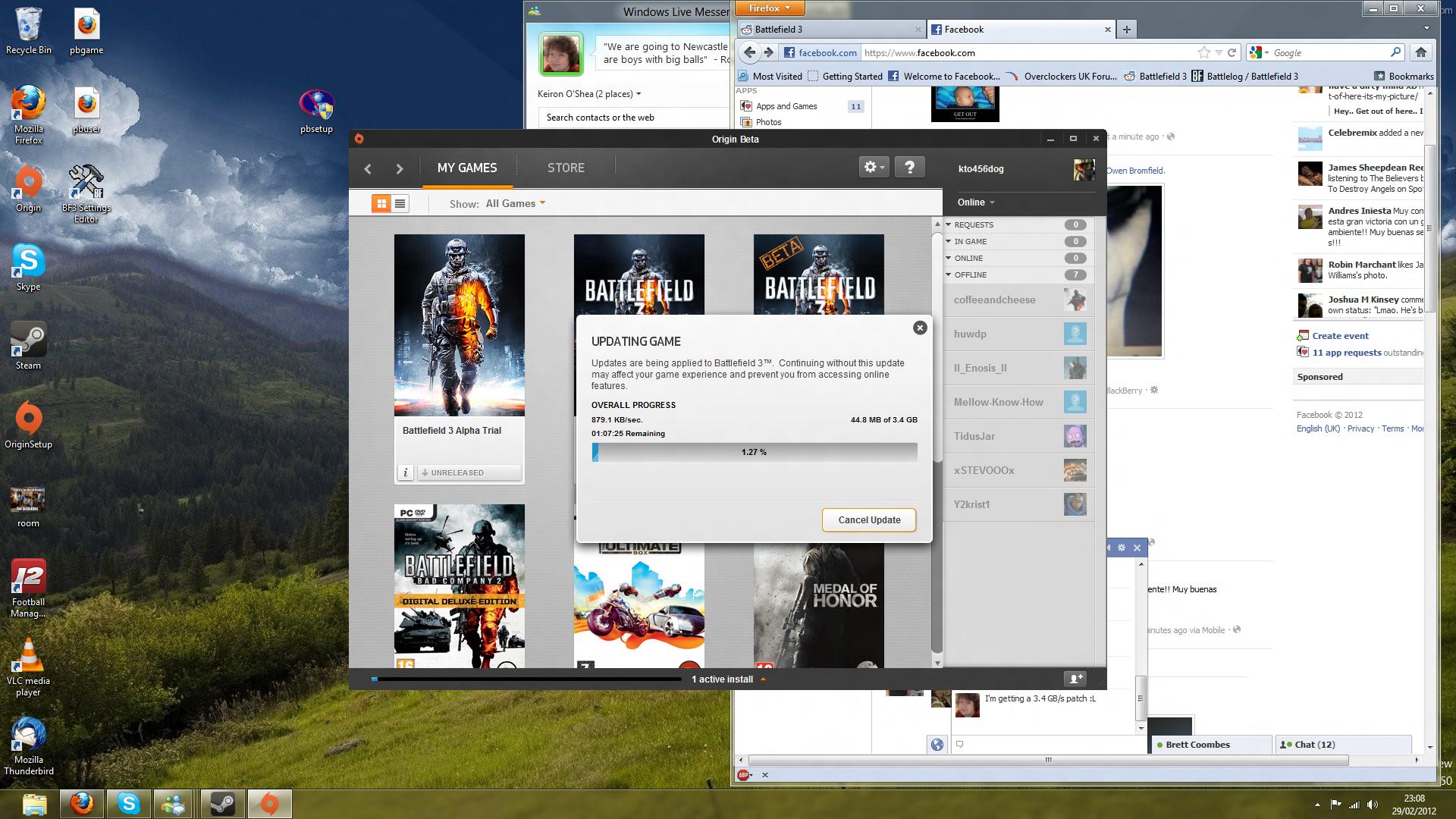Open Origin help question mark button
1456x819 pixels.
pos(909,168)
